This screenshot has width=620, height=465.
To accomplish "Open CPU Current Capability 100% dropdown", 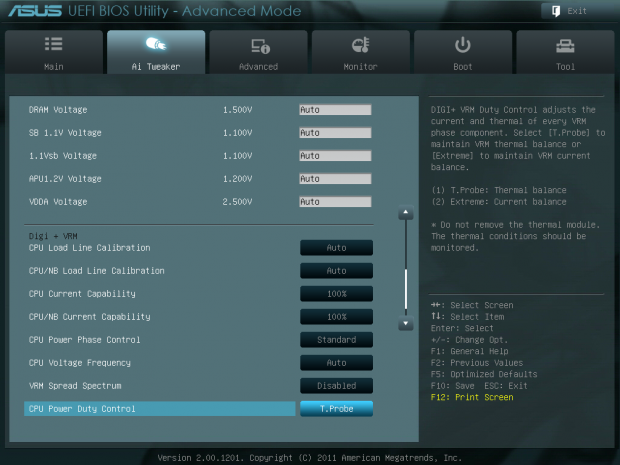I will point(336,294).
